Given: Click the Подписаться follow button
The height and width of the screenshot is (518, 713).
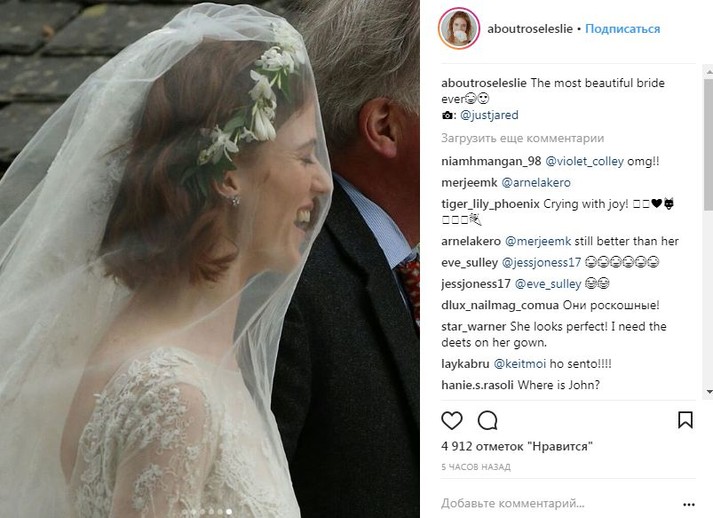Looking at the screenshot, I should click(622, 29).
